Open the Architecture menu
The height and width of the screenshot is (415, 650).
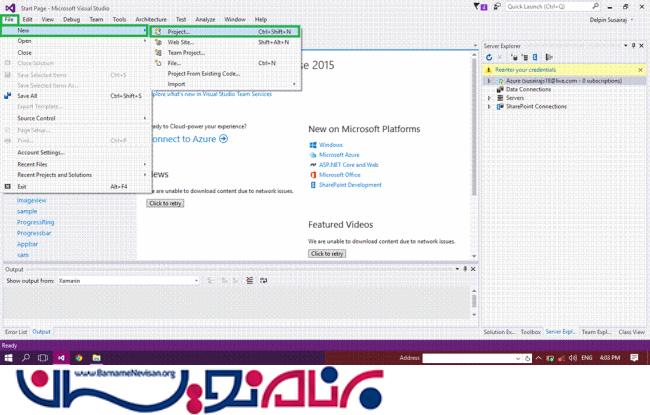(x=151, y=19)
